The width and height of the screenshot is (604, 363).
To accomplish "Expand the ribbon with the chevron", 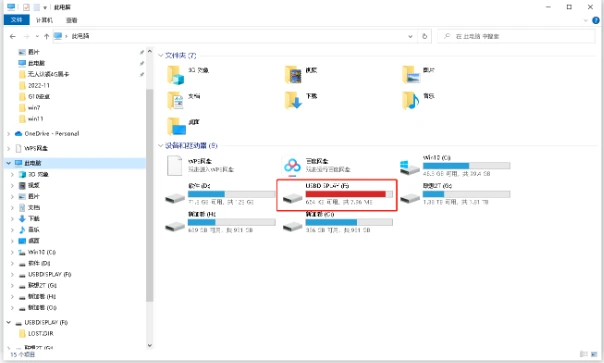I will point(586,20).
